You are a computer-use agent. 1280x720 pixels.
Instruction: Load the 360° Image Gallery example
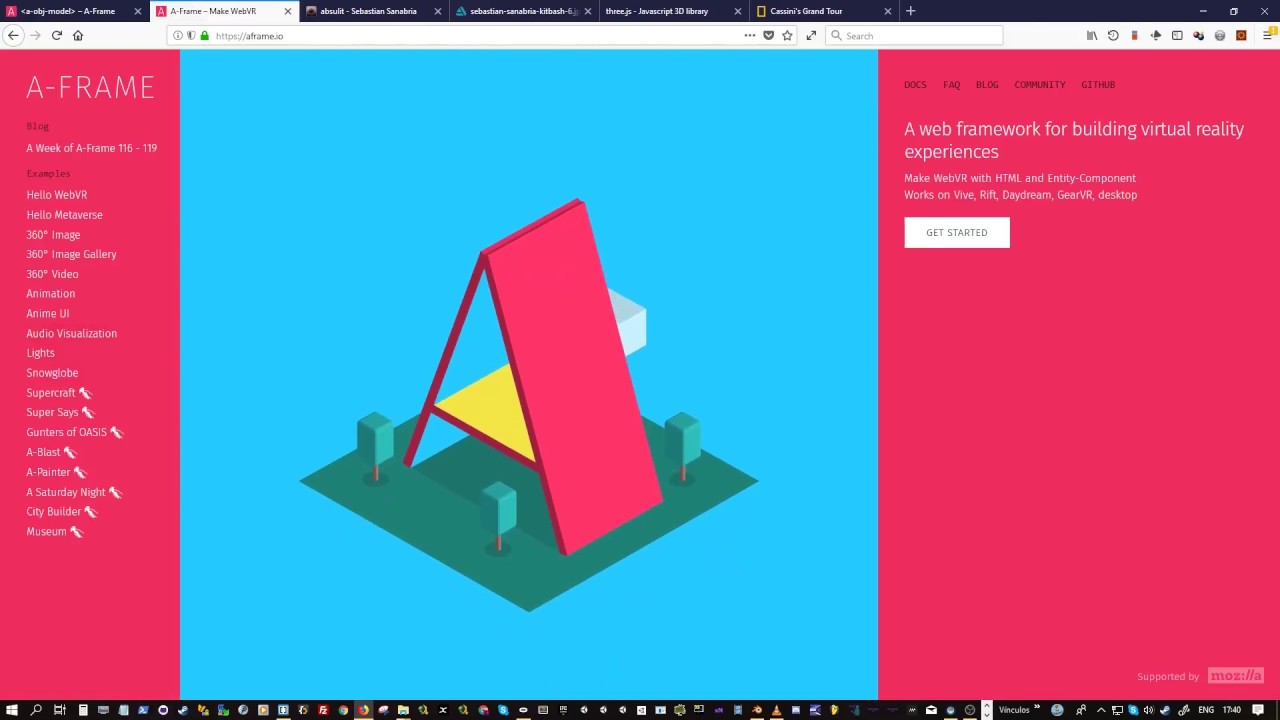point(71,254)
